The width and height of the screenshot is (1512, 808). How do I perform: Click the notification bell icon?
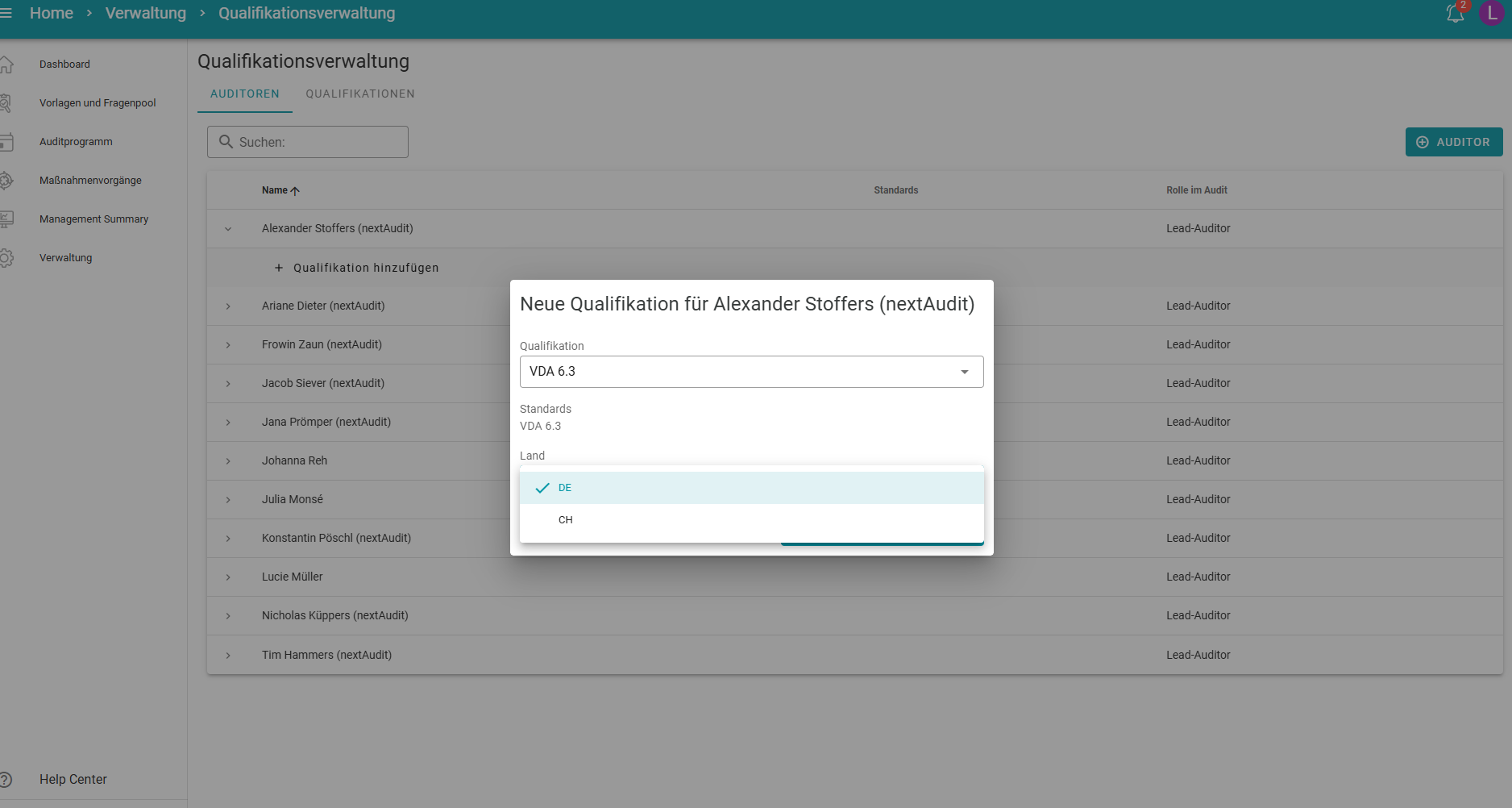(1455, 14)
